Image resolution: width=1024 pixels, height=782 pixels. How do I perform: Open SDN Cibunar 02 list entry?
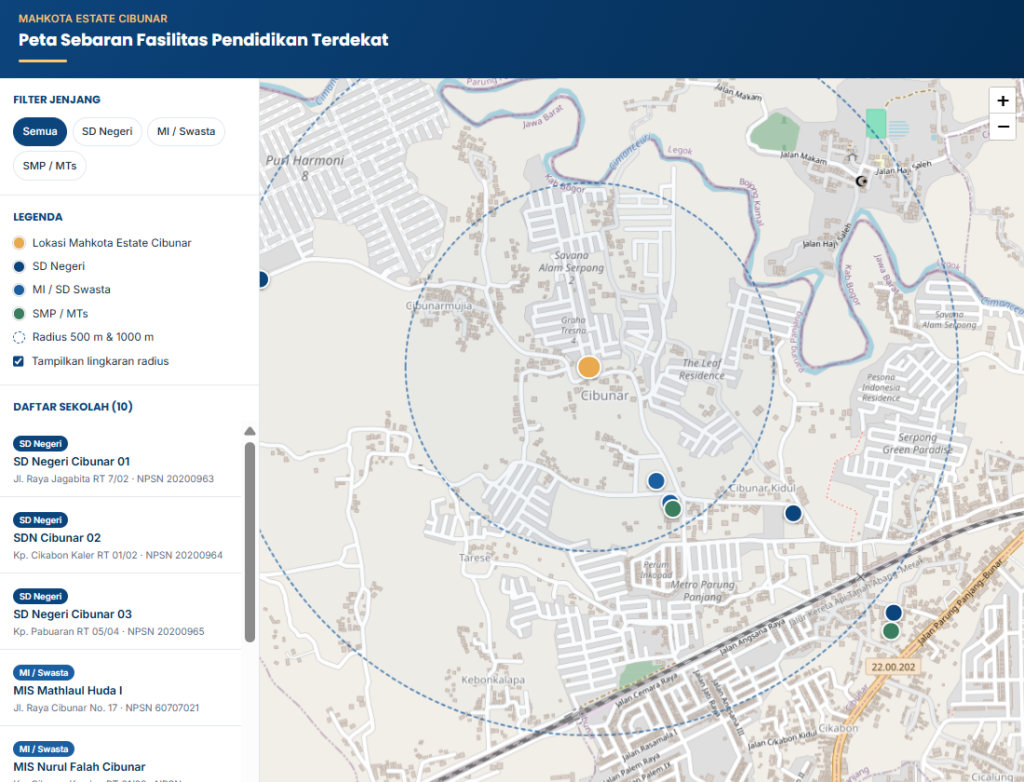tap(121, 535)
